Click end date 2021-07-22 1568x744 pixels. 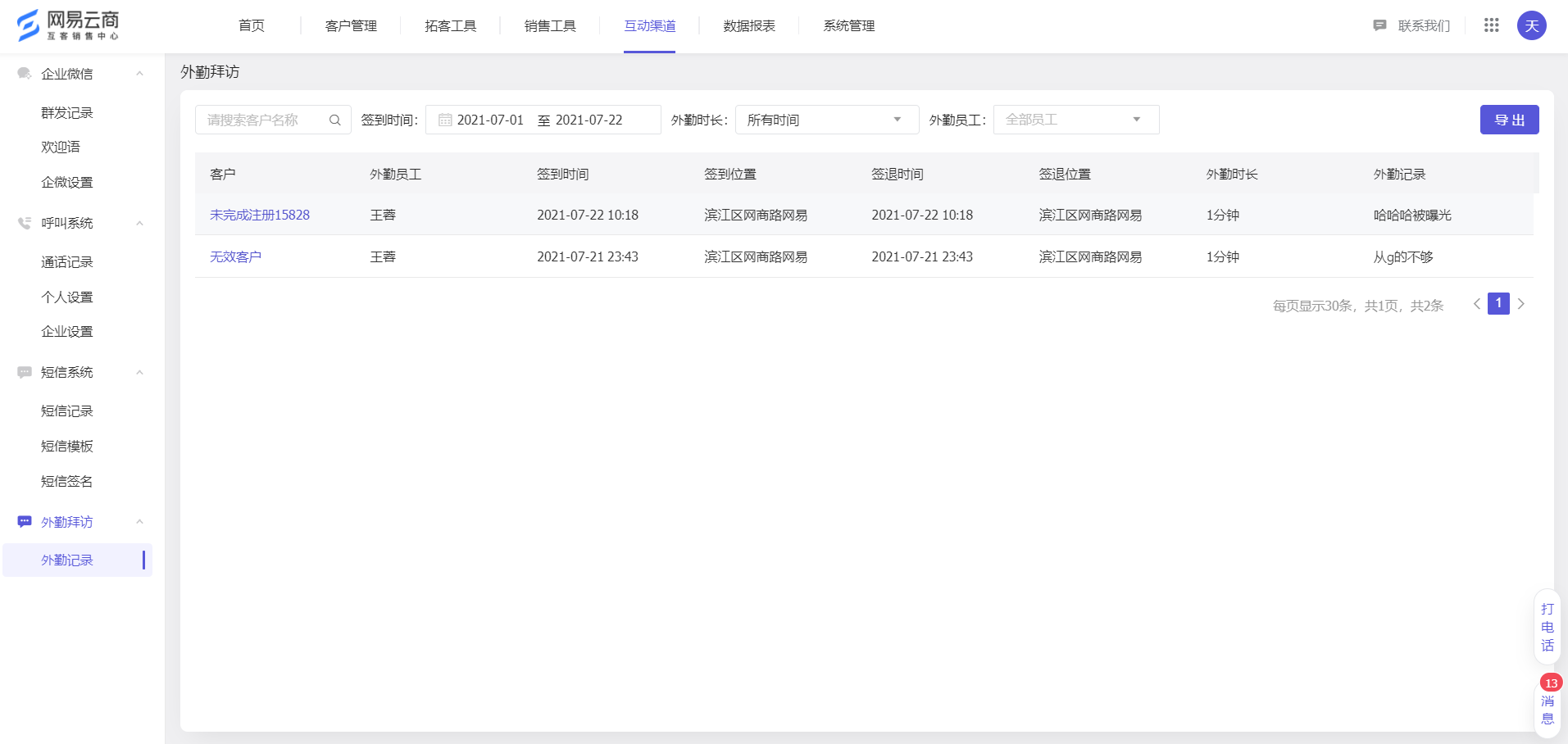click(589, 120)
